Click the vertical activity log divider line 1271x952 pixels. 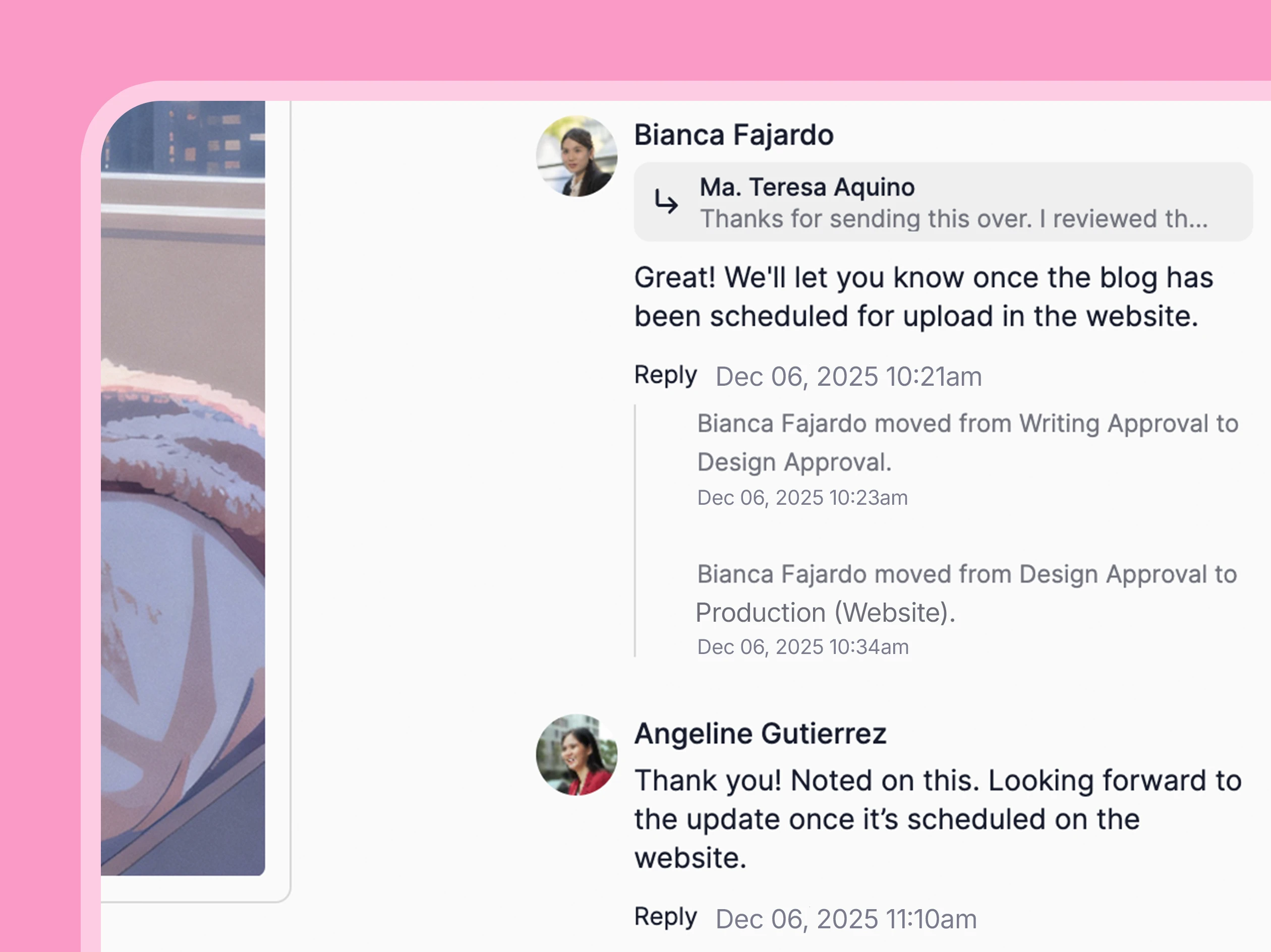[635, 530]
